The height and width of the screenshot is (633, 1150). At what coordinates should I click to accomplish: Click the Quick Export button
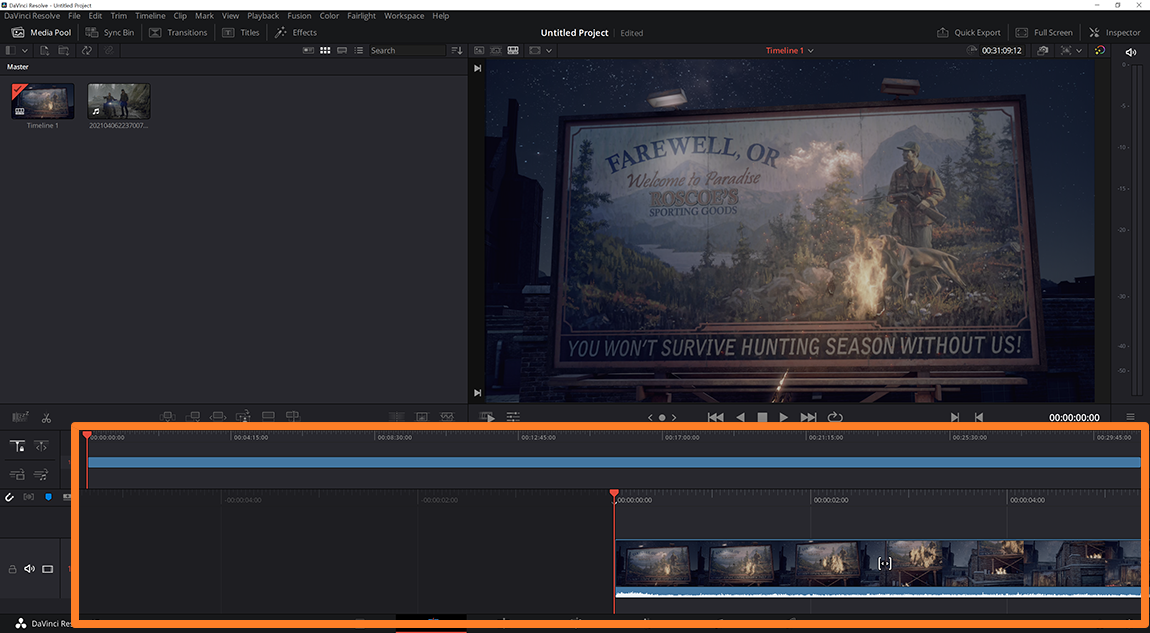969,32
